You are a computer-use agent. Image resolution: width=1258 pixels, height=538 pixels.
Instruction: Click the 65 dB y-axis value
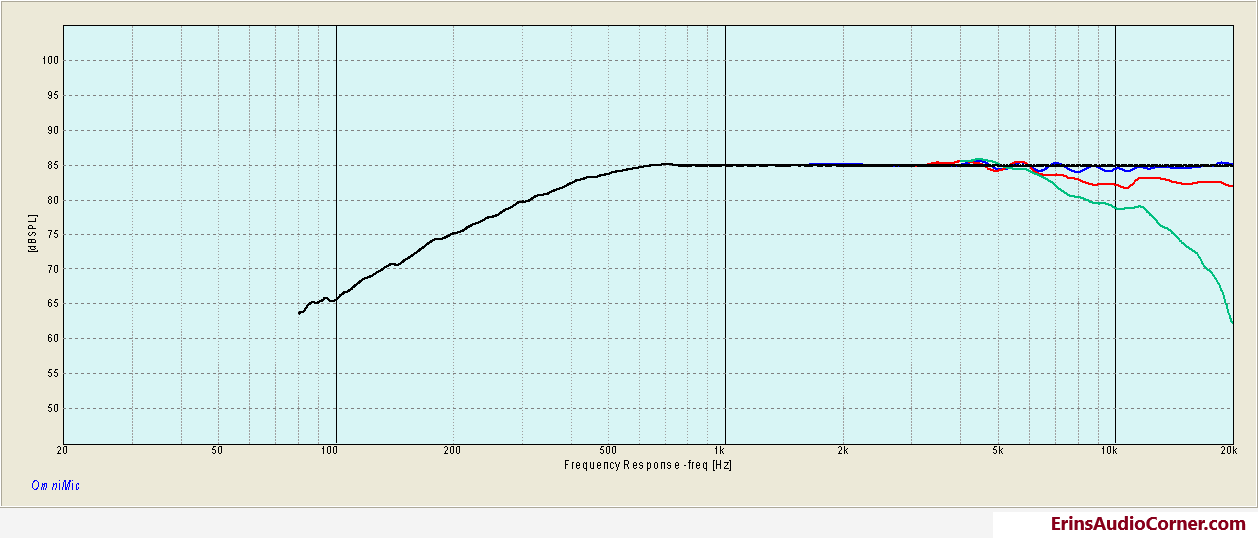click(x=55, y=305)
